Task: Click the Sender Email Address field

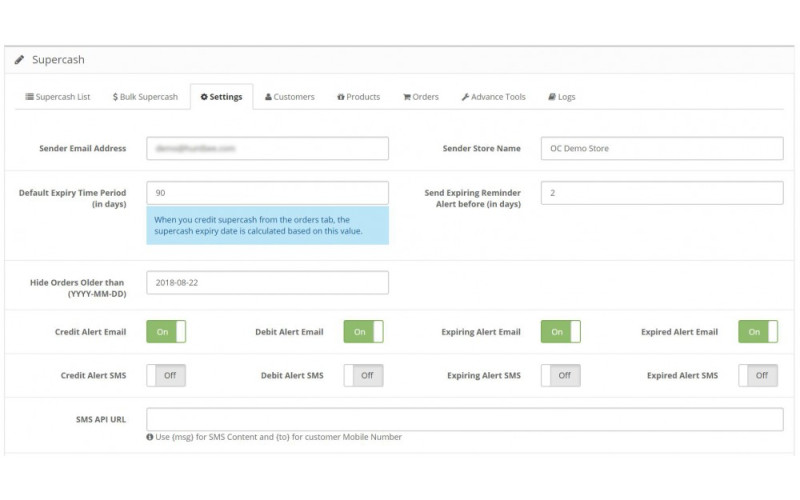Action: coord(267,148)
